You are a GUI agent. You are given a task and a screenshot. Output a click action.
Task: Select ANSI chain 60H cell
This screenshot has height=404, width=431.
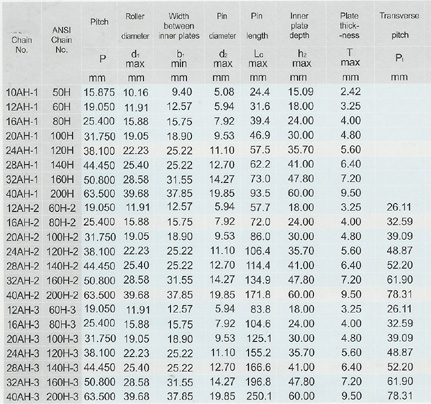pos(61,107)
